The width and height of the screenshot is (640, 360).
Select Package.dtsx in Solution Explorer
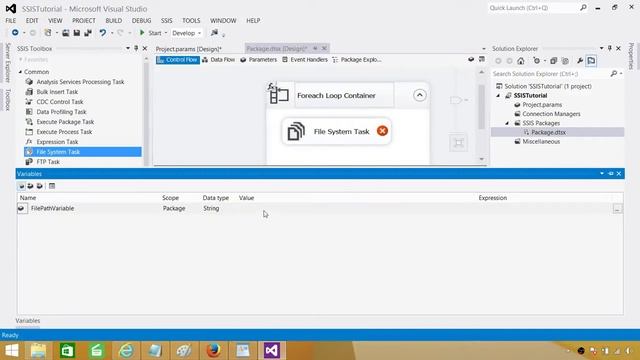tap(548, 132)
